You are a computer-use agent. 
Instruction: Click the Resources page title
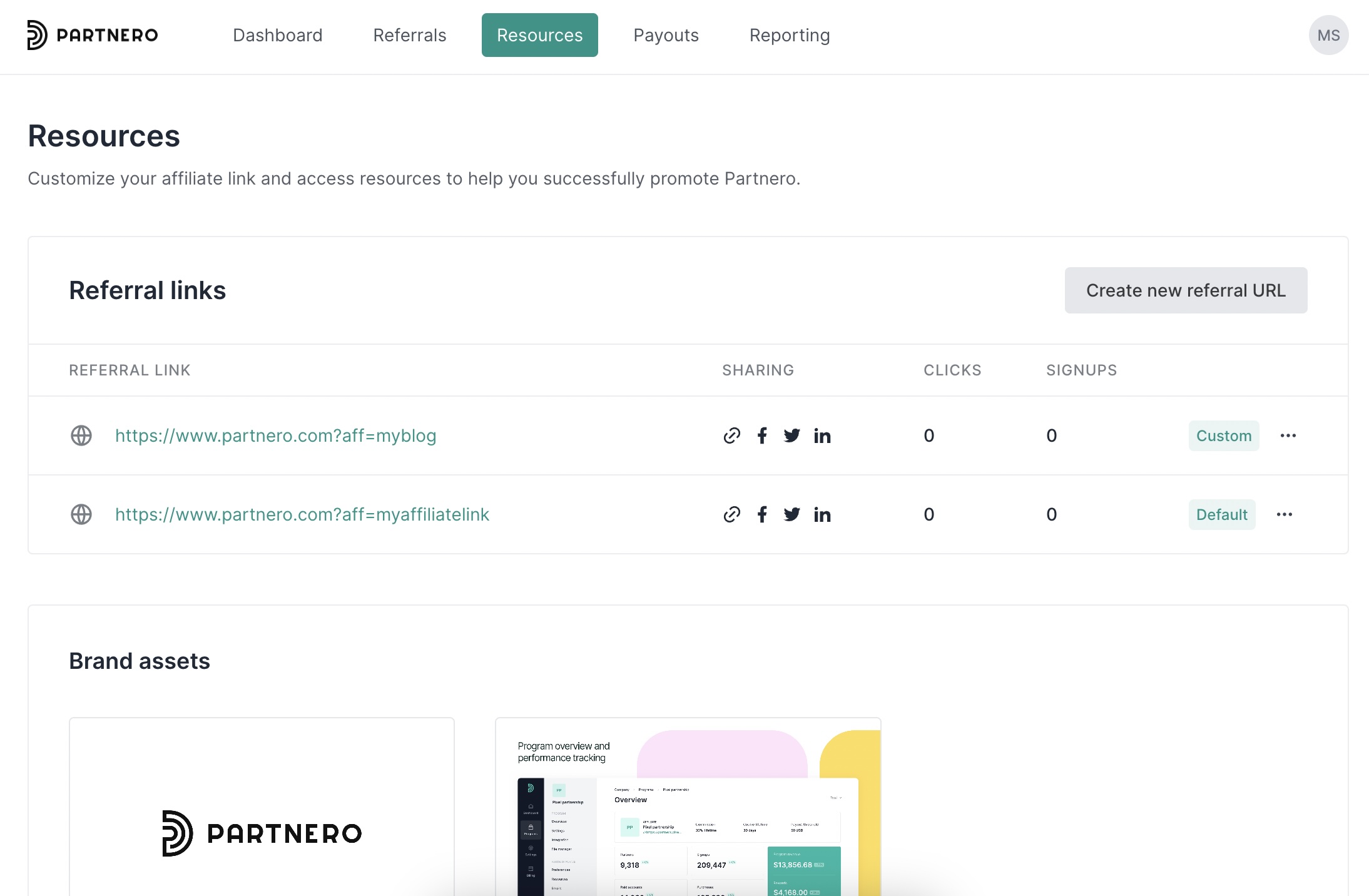(x=104, y=136)
